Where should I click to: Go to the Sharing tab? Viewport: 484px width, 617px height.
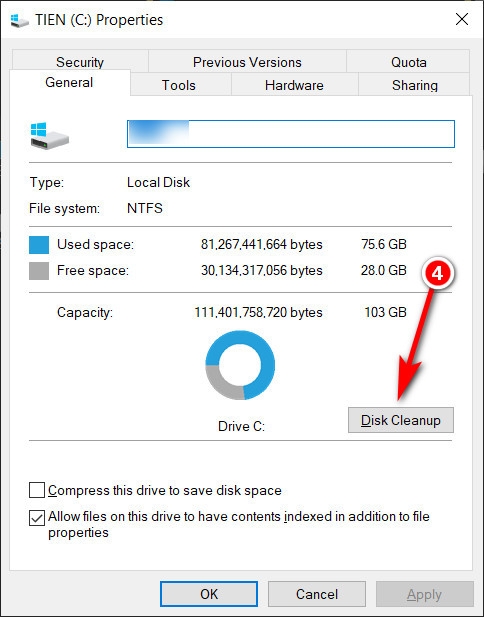(x=415, y=85)
